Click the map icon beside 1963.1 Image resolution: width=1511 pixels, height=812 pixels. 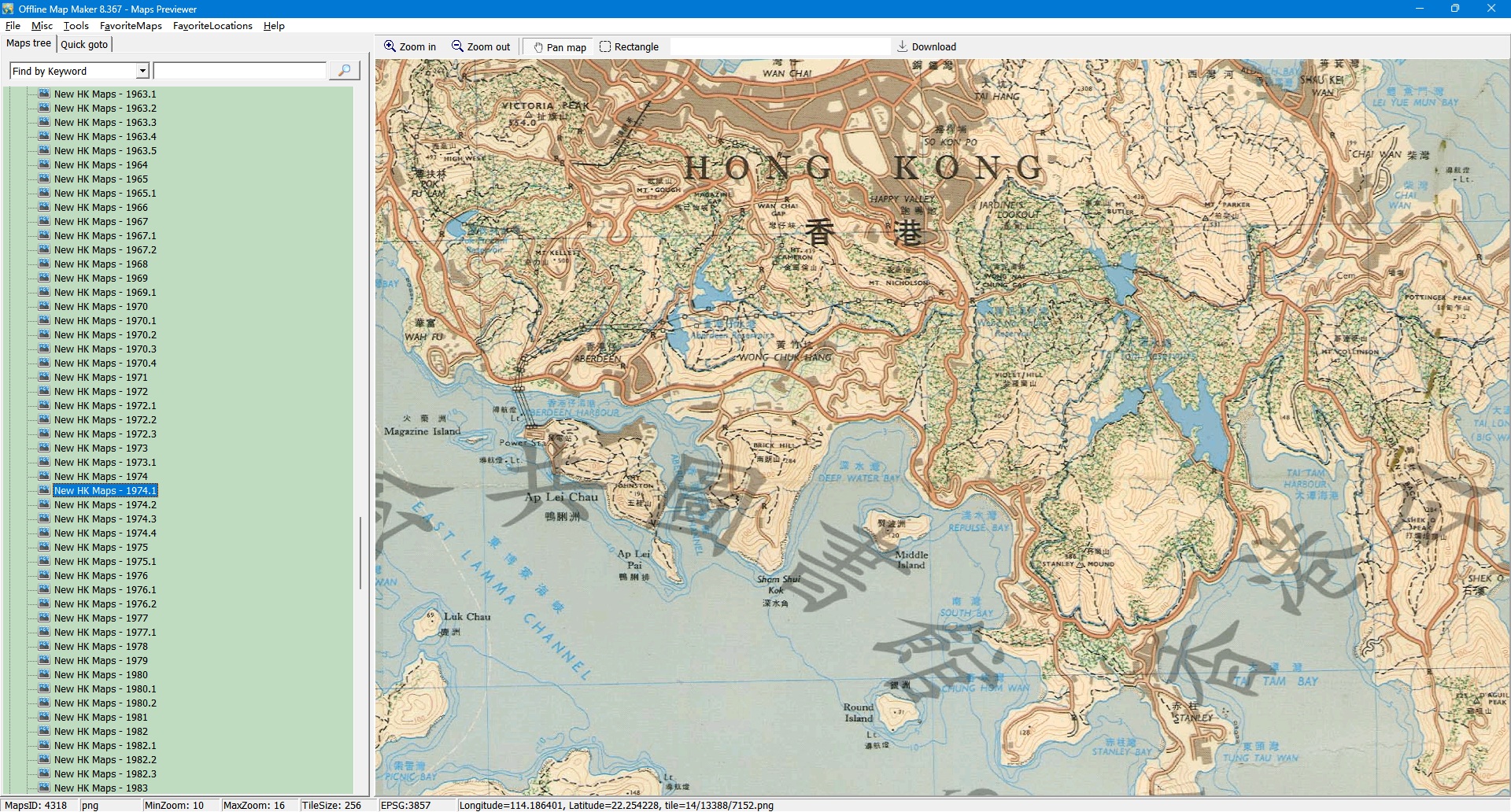point(44,94)
